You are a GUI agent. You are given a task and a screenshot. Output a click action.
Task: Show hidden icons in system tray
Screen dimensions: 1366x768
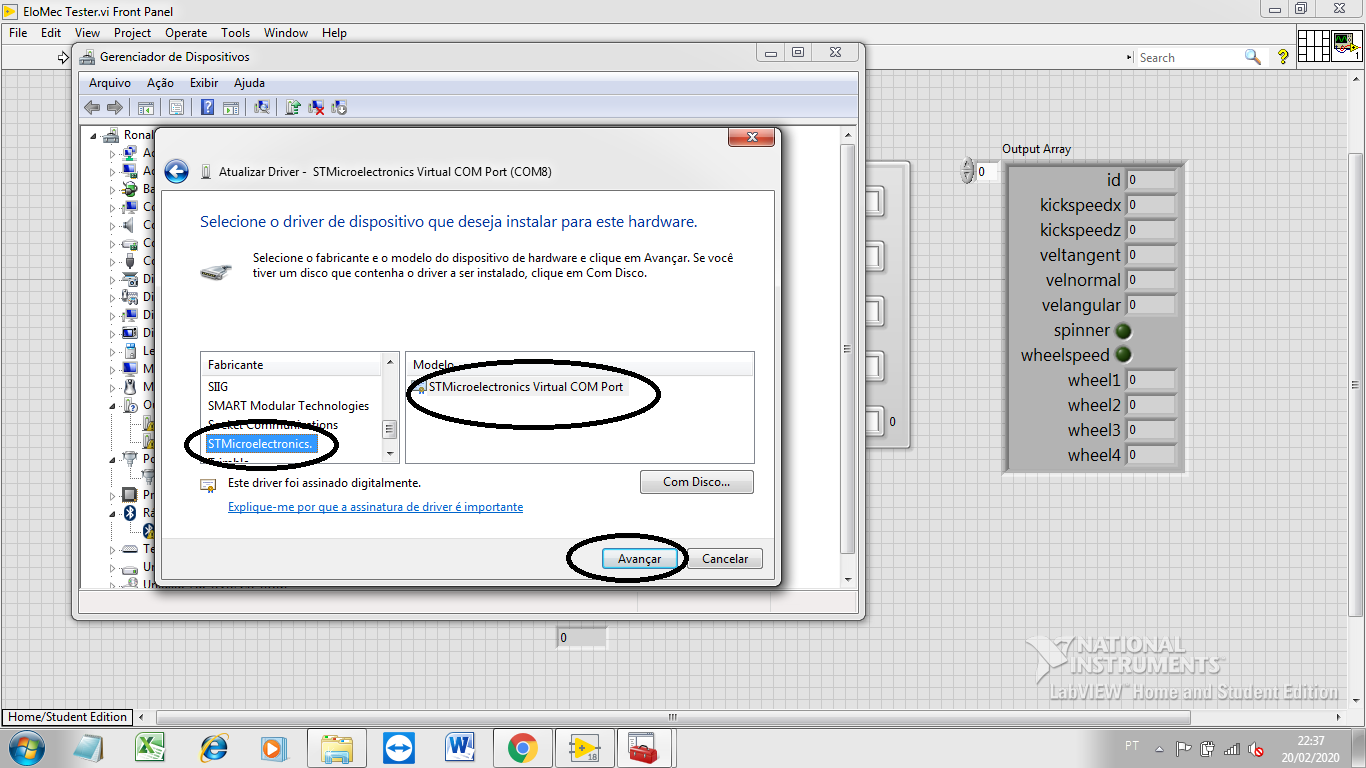point(1159,749)
